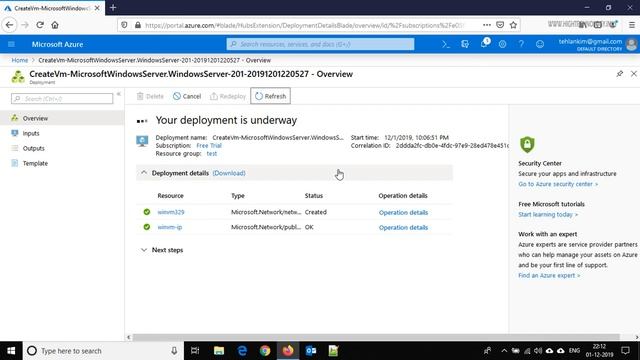Collapse the left navigation pane
The height and width of the screenshot is (360, 640).
pos(119,94)
